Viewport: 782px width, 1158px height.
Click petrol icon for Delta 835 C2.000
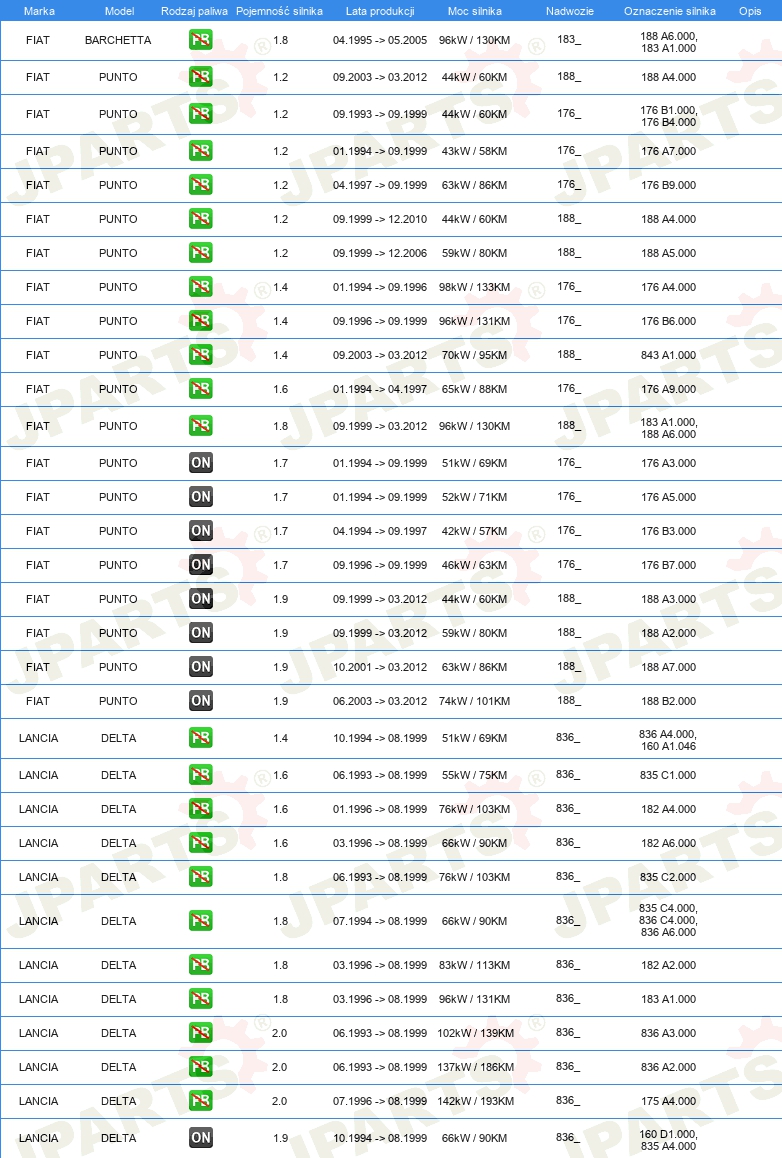pyautogui.click(x=200, y=877)
